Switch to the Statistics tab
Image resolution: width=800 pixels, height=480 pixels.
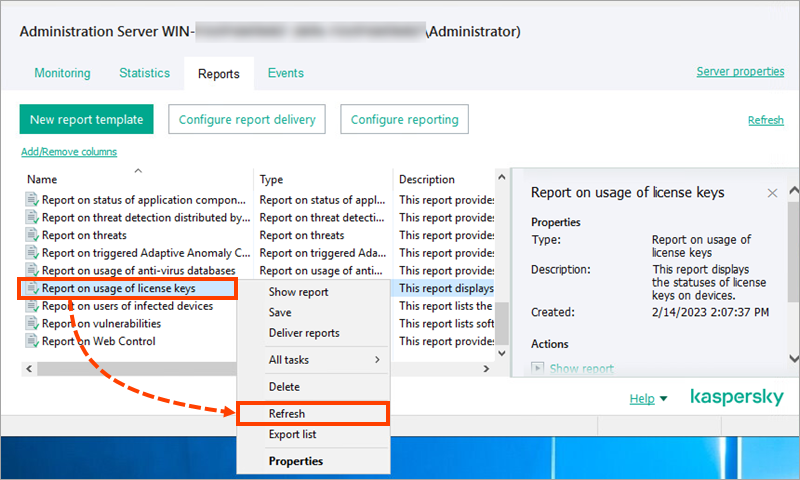[144, 73]
